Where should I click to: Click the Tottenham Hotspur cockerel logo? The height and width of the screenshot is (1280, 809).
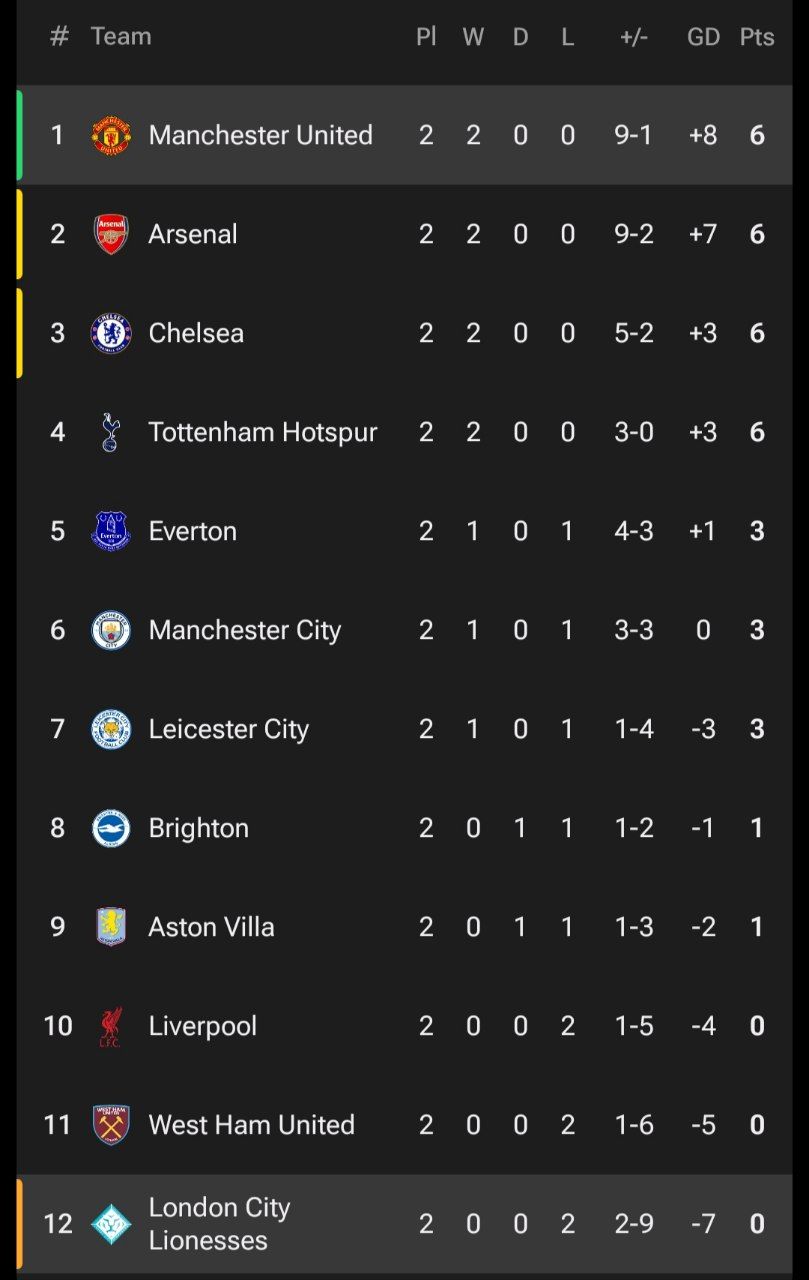coord(111,432)
